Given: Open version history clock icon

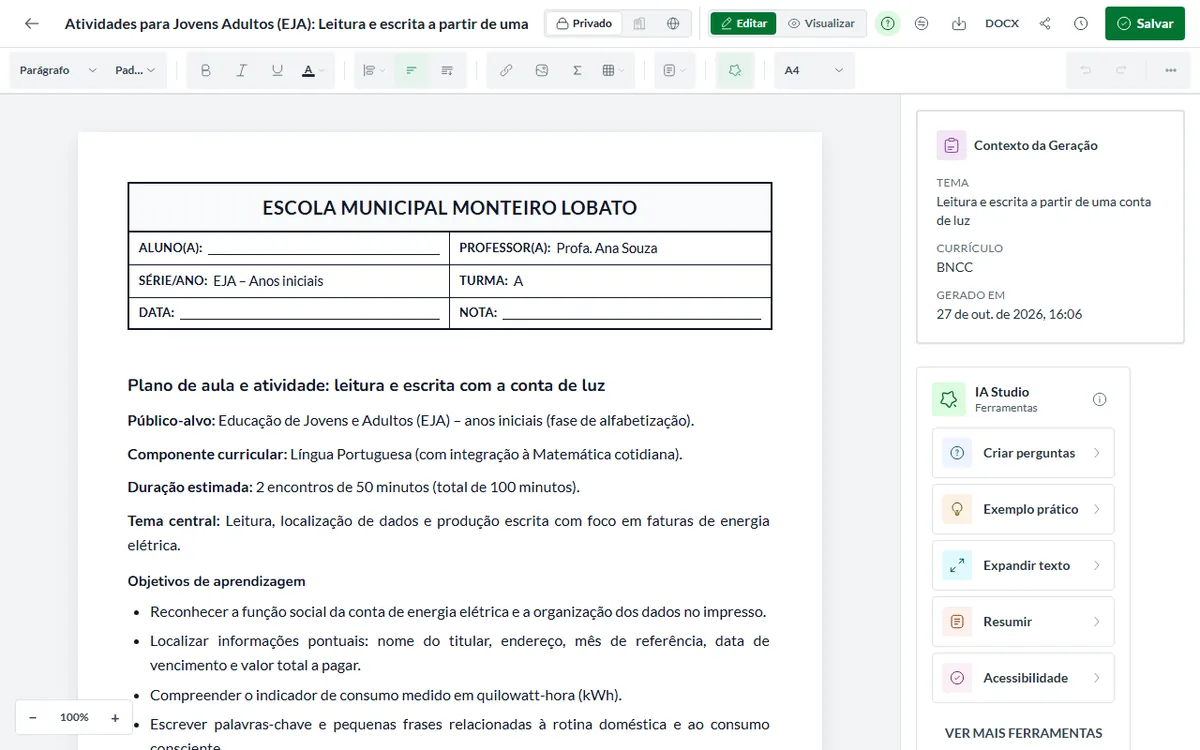Looking at the screenshot, I should point(1080,23).
